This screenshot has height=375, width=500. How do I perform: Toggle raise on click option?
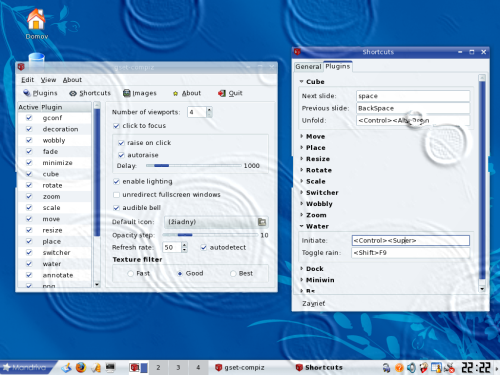121,143
